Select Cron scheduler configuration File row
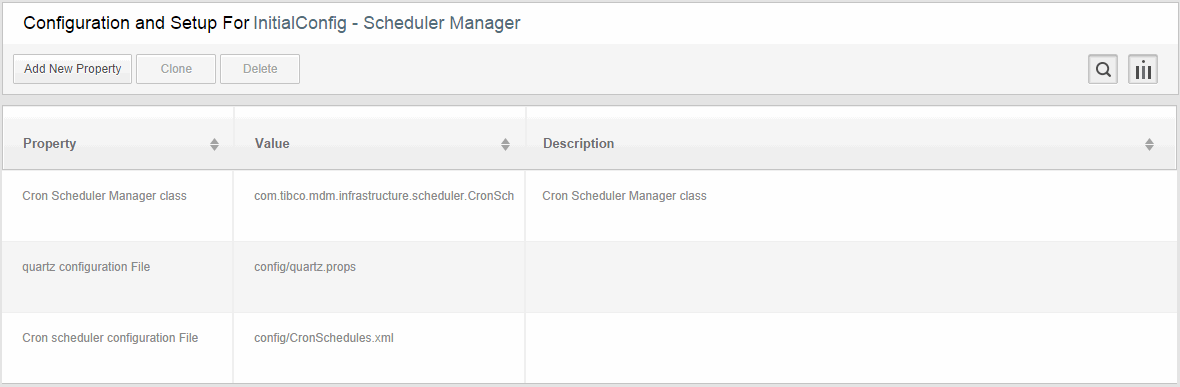The height and width of the screenshot is (387, 1180). point(590,347)
